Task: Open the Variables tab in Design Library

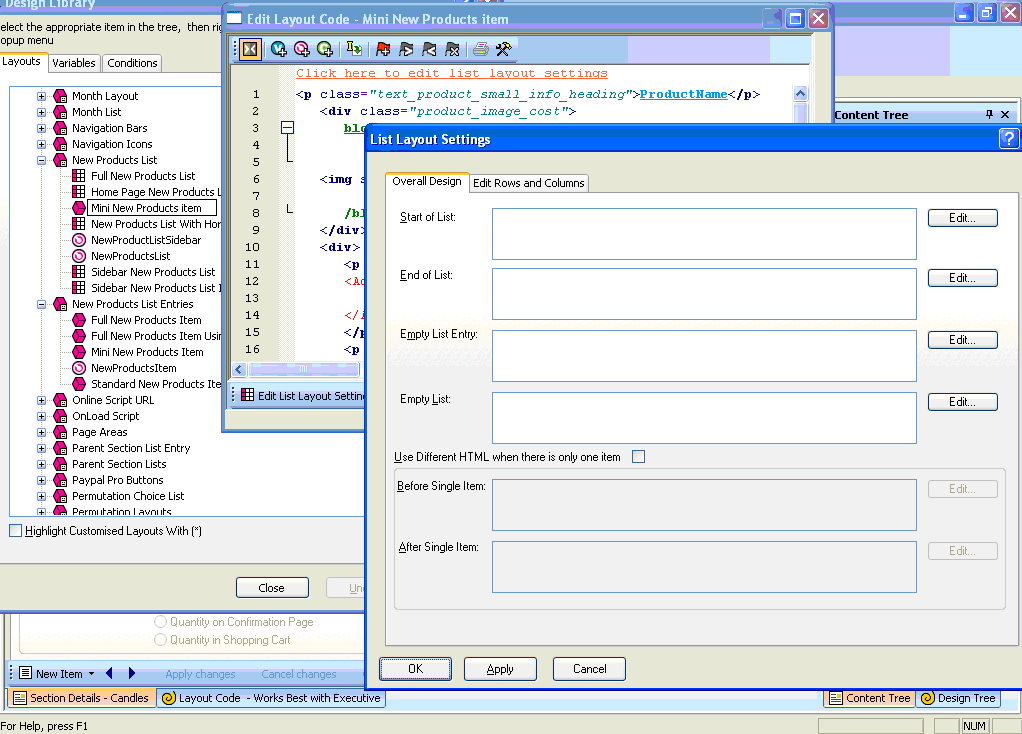Action: 74,63
